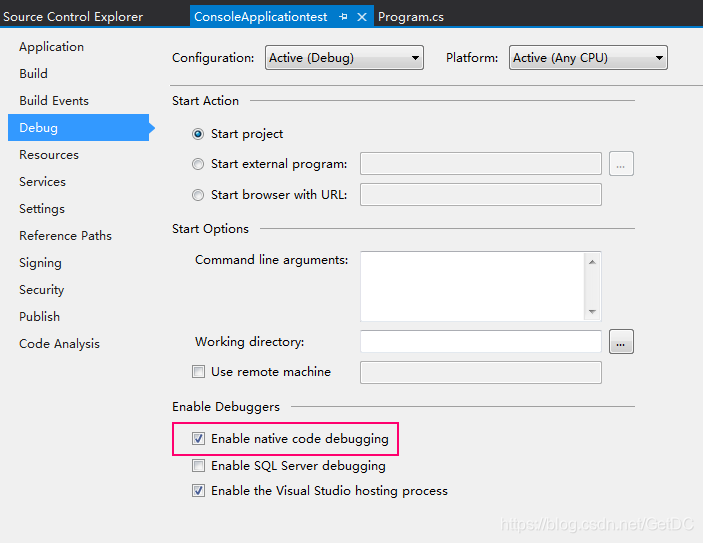Open the Security page
This screenshot has height=543, width=703.
pos(42,290)
